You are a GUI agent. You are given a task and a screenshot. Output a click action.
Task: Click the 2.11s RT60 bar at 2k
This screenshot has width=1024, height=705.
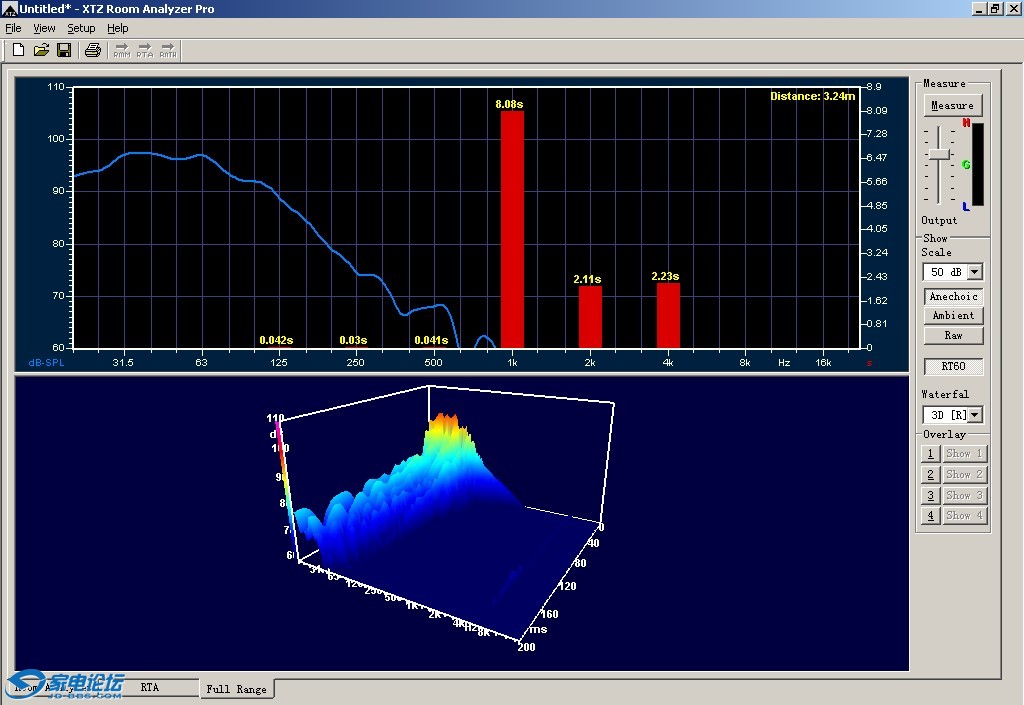(x=590, y=317)
